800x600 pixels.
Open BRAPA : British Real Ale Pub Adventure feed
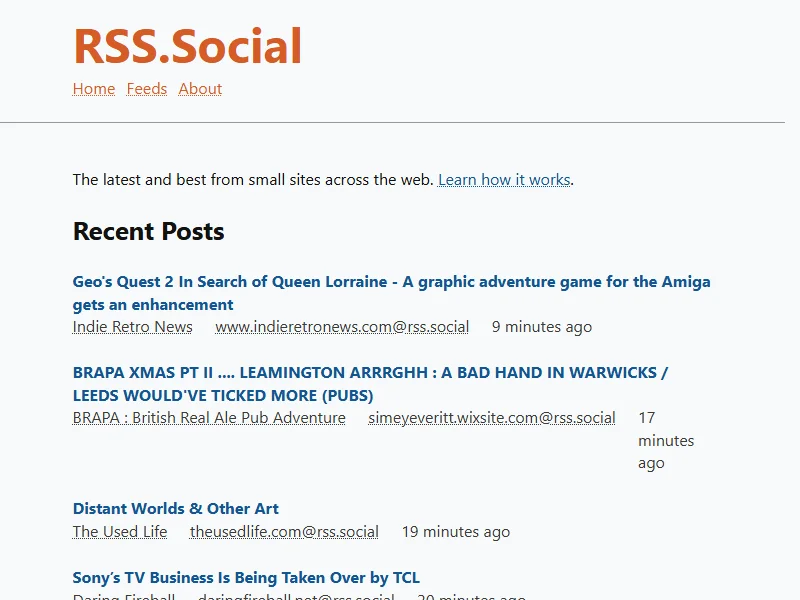click(209, 418)
